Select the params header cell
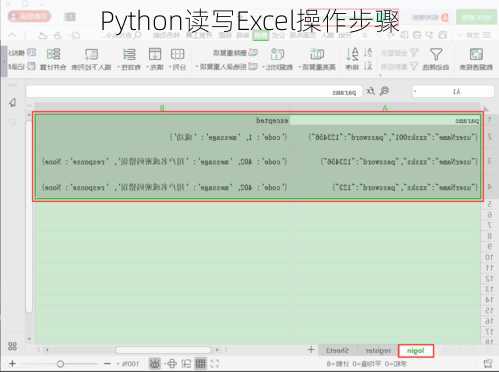The width and height of the screenshot is (499, 372). click(385, 121)
